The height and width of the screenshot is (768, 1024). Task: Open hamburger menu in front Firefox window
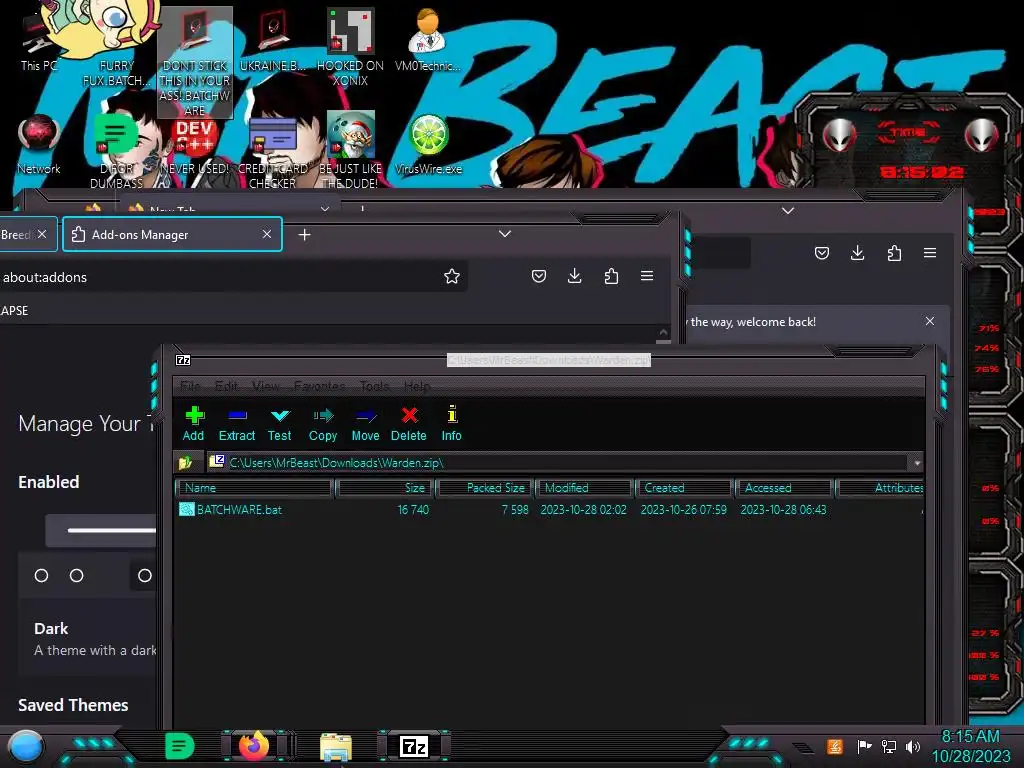point(647,276)
